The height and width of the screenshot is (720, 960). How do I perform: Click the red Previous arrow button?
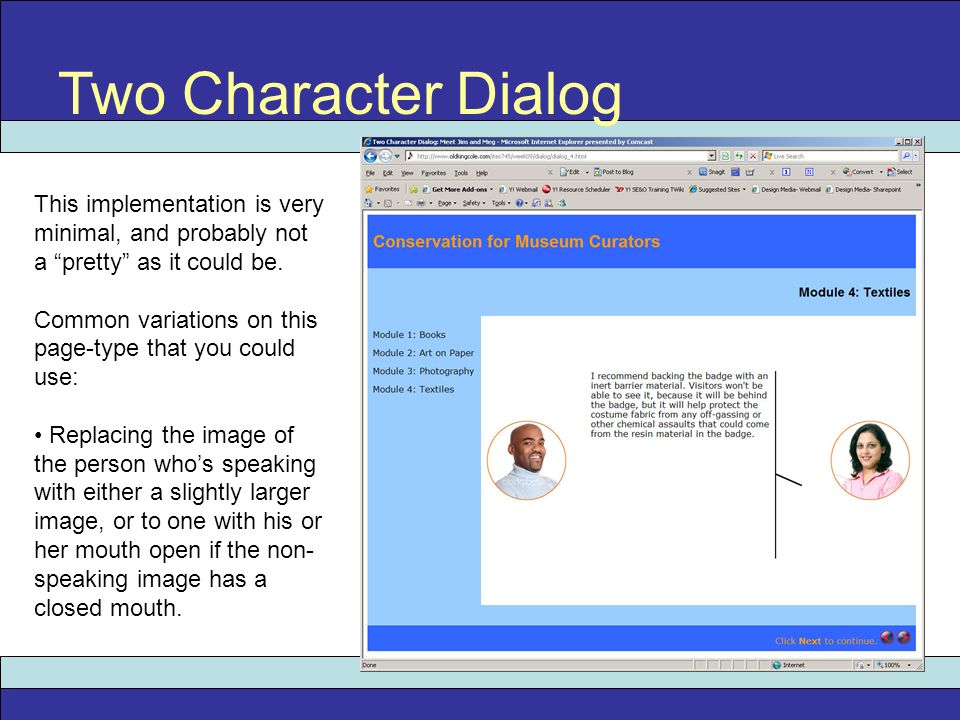tap(887, 637)
